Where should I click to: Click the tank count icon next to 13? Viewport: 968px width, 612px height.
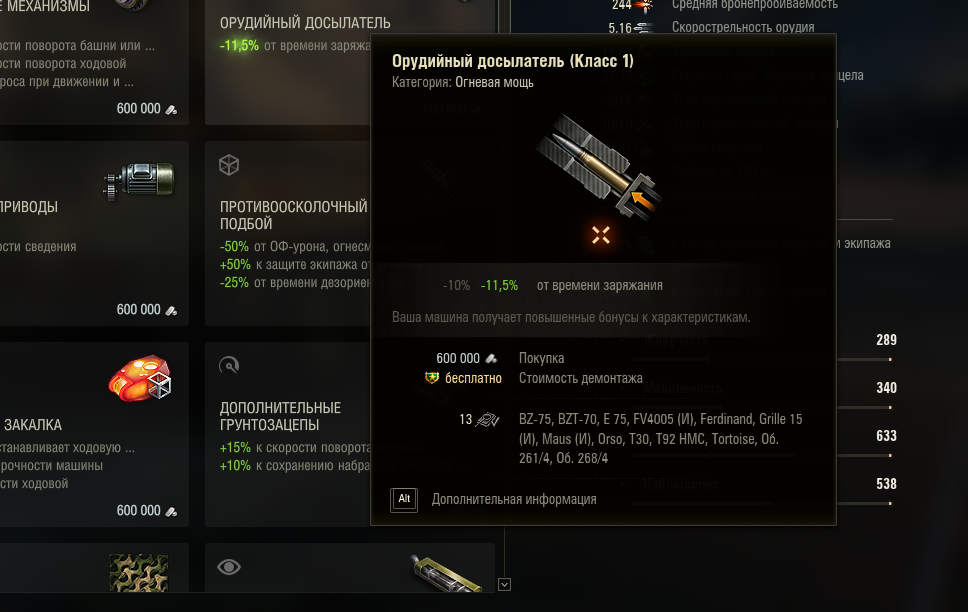(487, 419)
